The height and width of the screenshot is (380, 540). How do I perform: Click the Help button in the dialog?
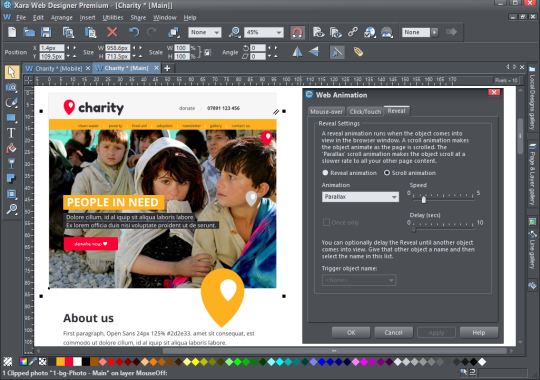tap(479, 332)
